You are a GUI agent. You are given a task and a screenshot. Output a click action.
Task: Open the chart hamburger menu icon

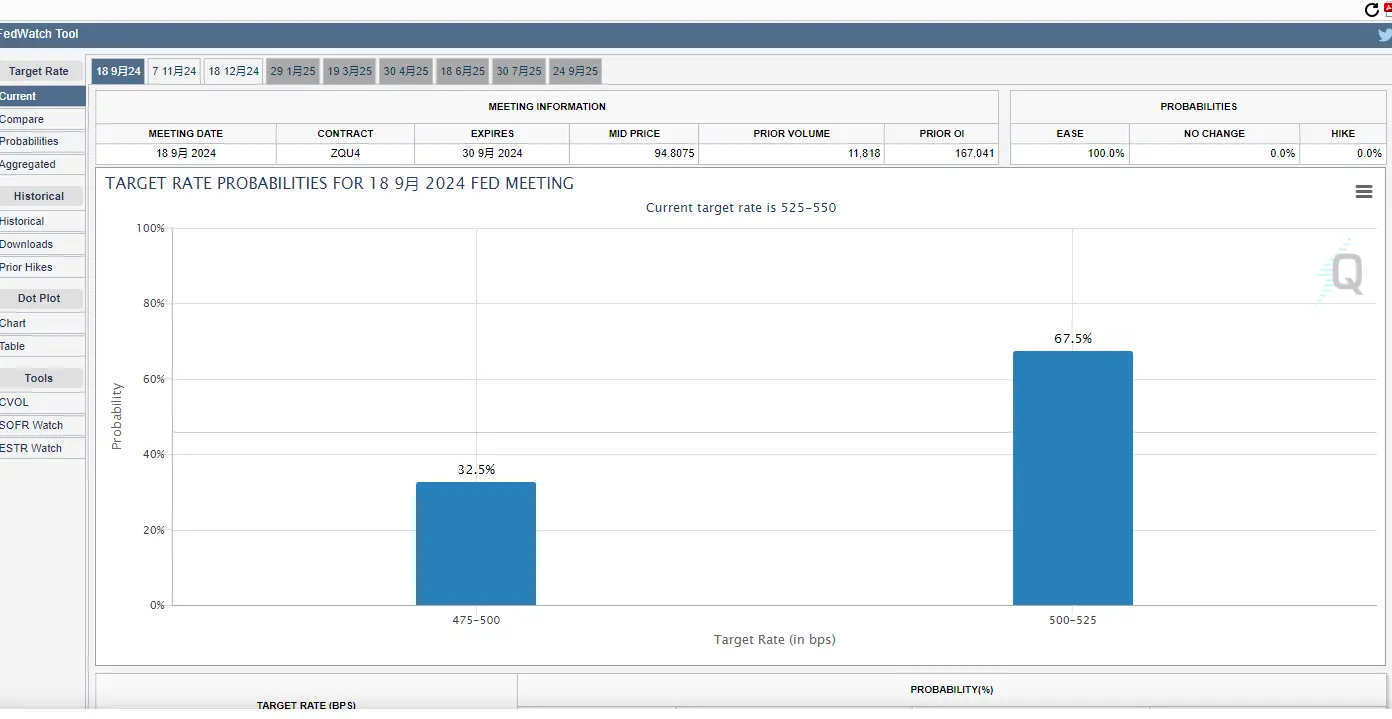[x=1363, y=192]
